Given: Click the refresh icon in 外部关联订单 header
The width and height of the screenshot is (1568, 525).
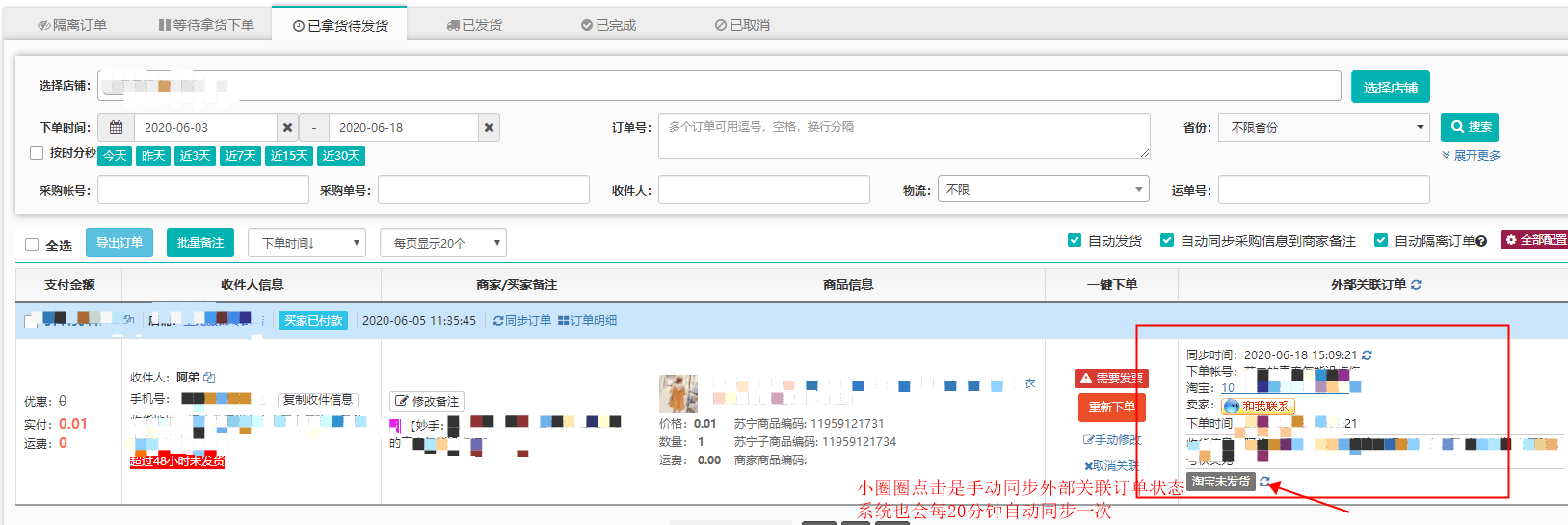Looking at the screenshot, I should 1416,285.
